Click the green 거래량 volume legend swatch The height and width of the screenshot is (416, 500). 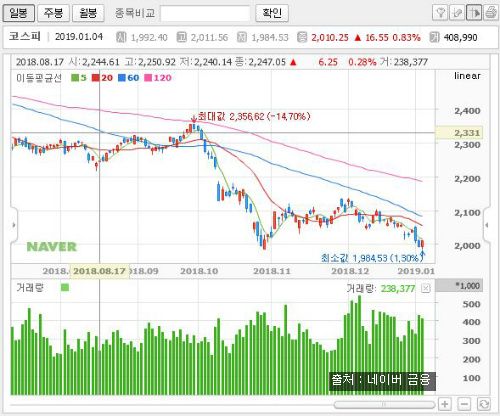point(65,288)
